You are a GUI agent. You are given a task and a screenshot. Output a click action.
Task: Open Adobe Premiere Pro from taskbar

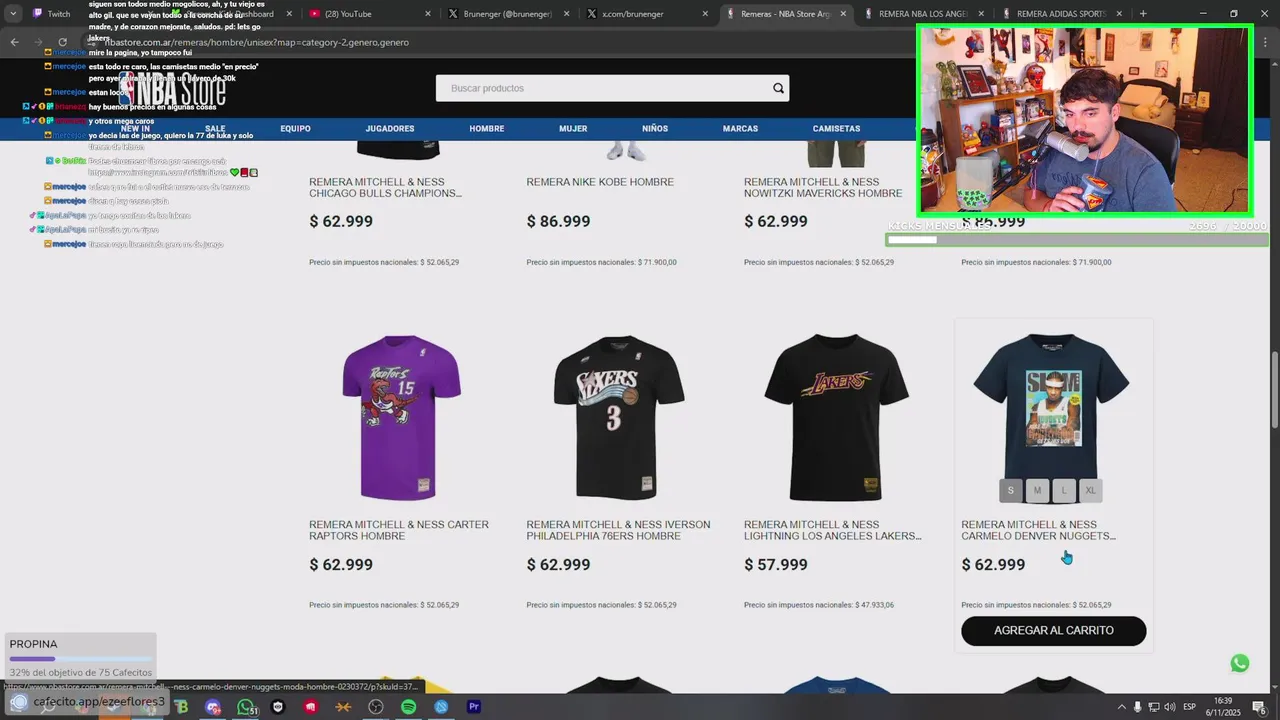474,707
